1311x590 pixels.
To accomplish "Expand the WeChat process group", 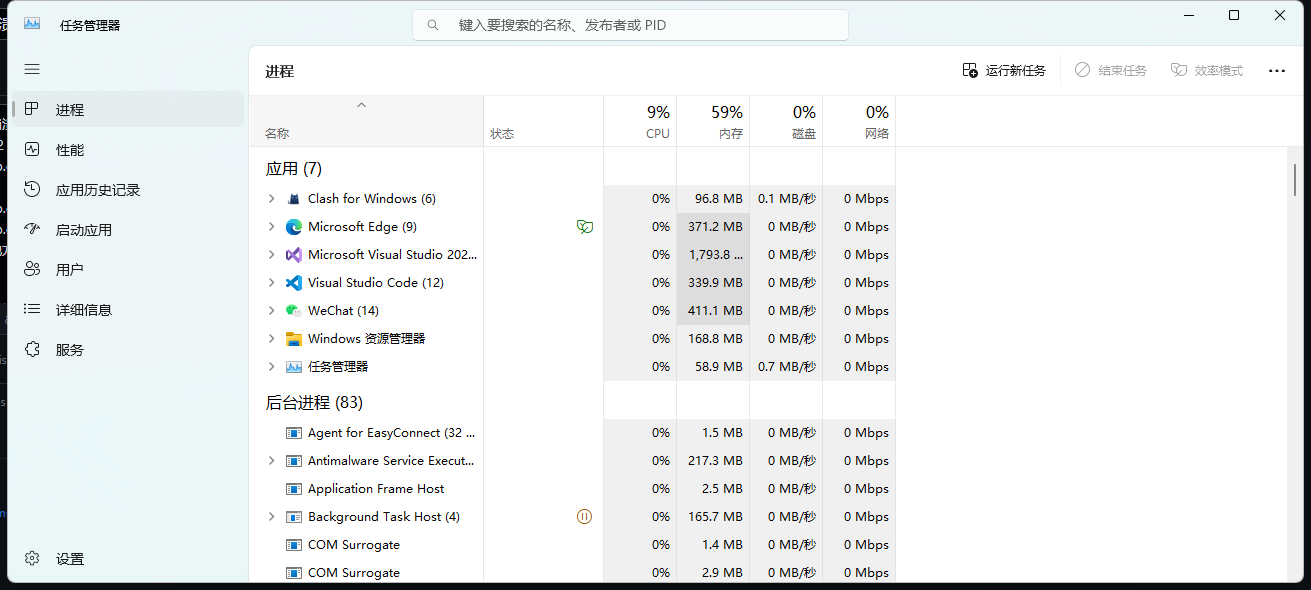I will tap(271, 311).
